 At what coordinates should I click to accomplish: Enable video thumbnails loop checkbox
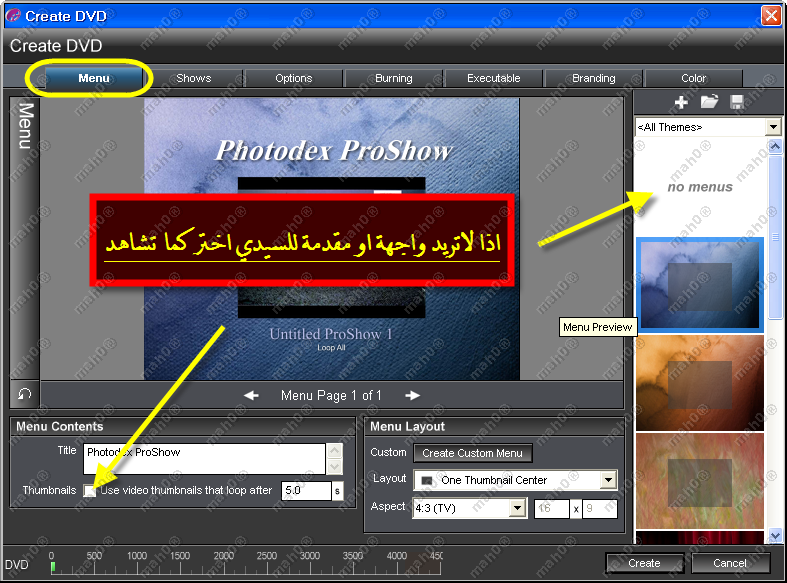pyautogui.click(x=91, y=491)
